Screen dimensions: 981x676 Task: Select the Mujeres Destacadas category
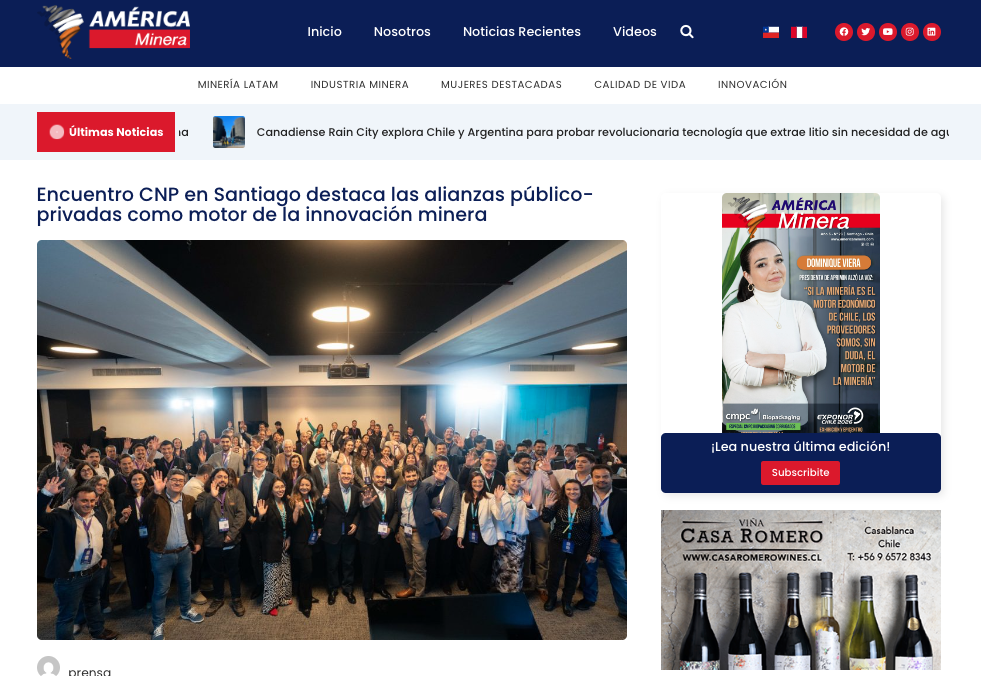pos(501,85)
